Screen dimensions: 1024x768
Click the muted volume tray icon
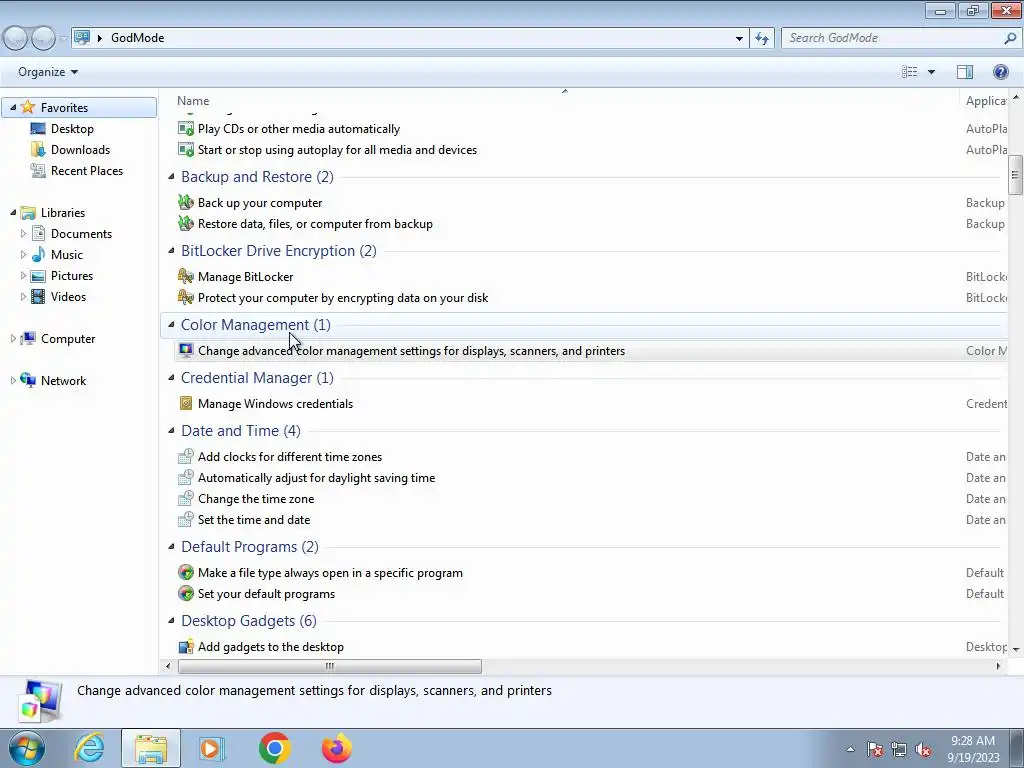coord(923,750)
